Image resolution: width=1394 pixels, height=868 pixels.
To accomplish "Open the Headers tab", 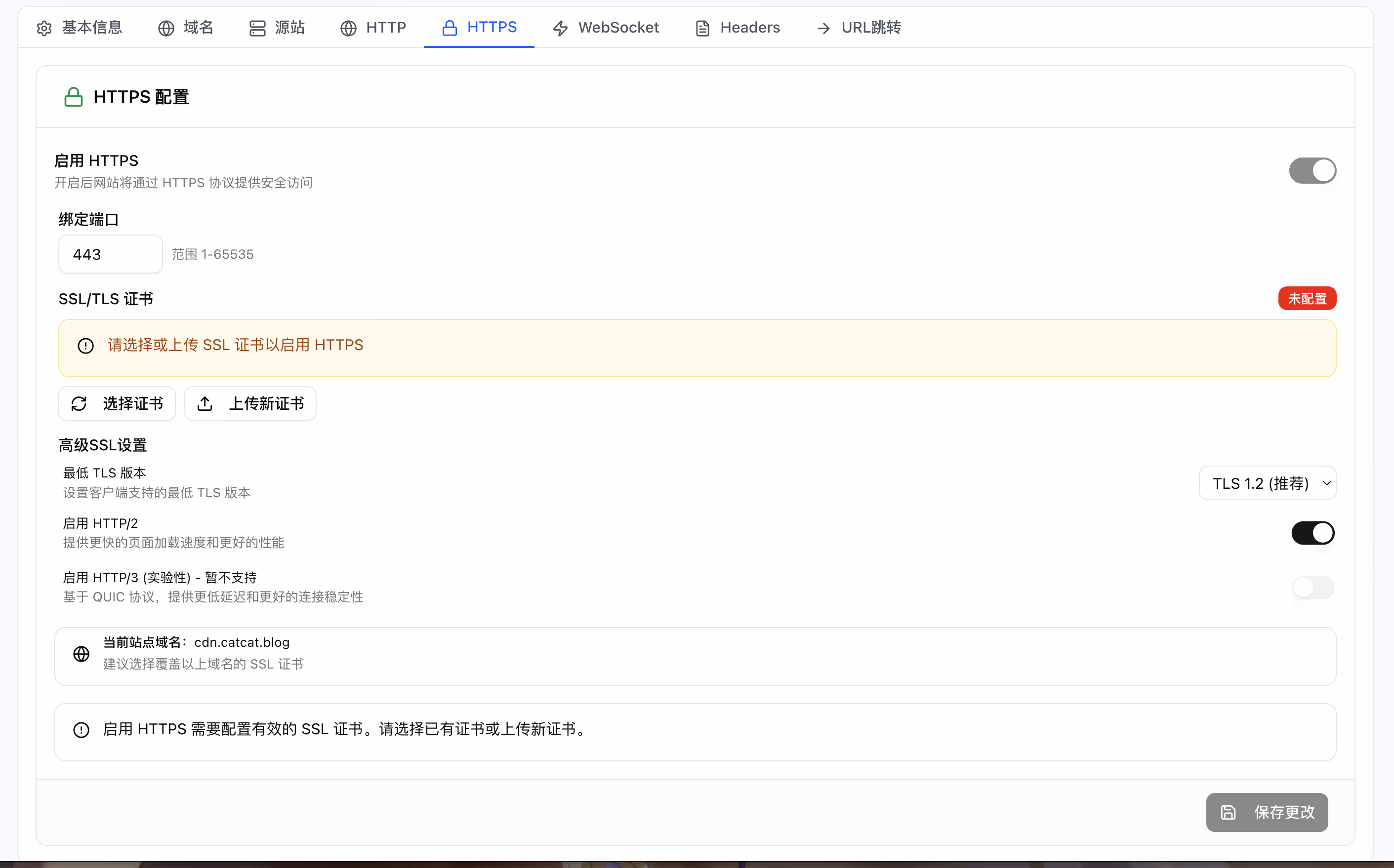I will coord(738,28).
